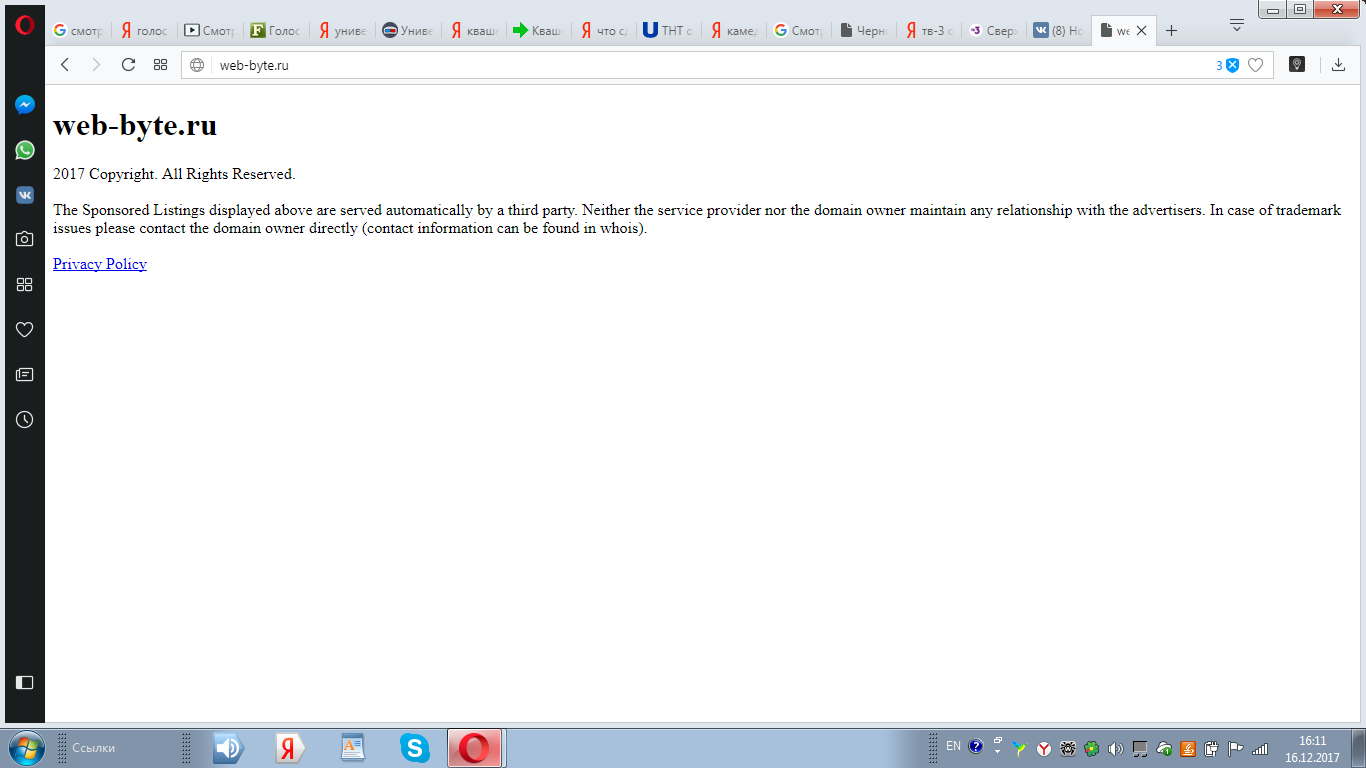Reload the current page
This screenshot has width=1366, height=768.
point(128,65)
